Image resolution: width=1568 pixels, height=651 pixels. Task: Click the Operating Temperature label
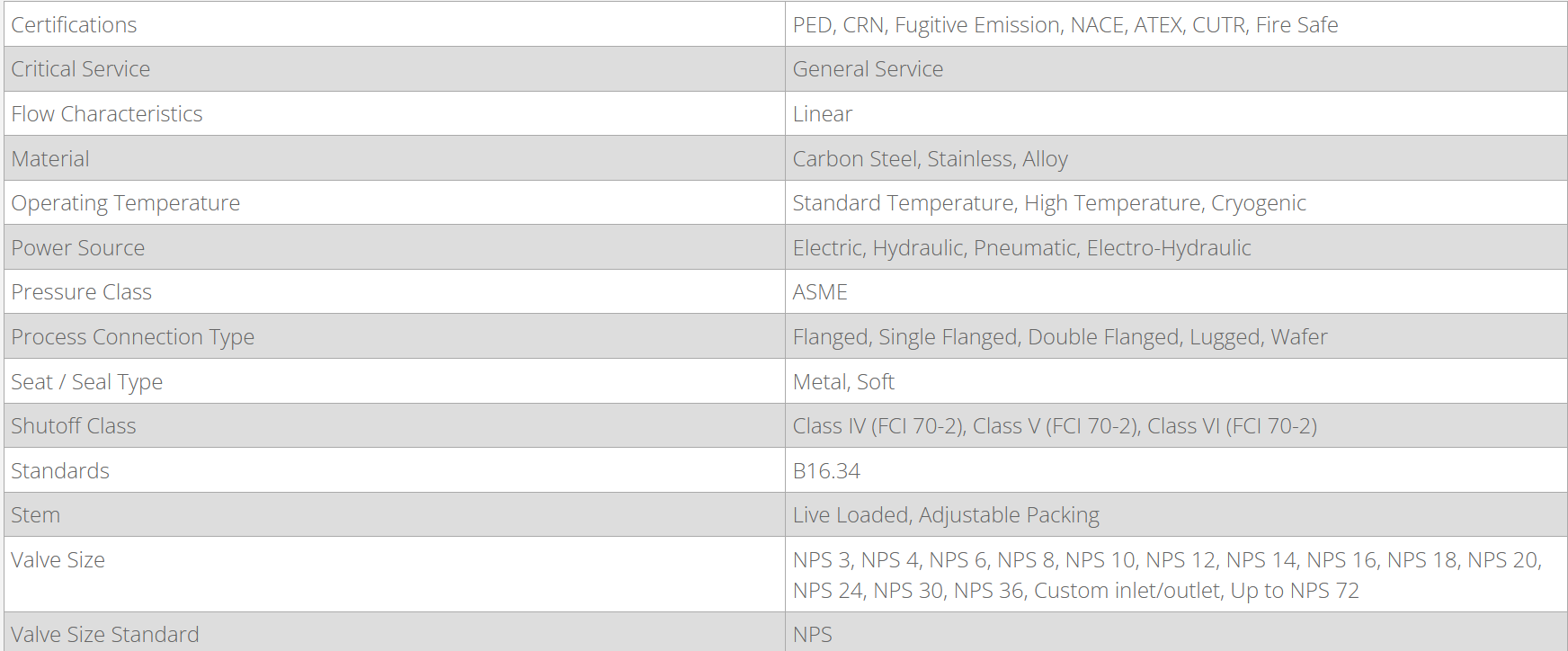click(126, 203)
